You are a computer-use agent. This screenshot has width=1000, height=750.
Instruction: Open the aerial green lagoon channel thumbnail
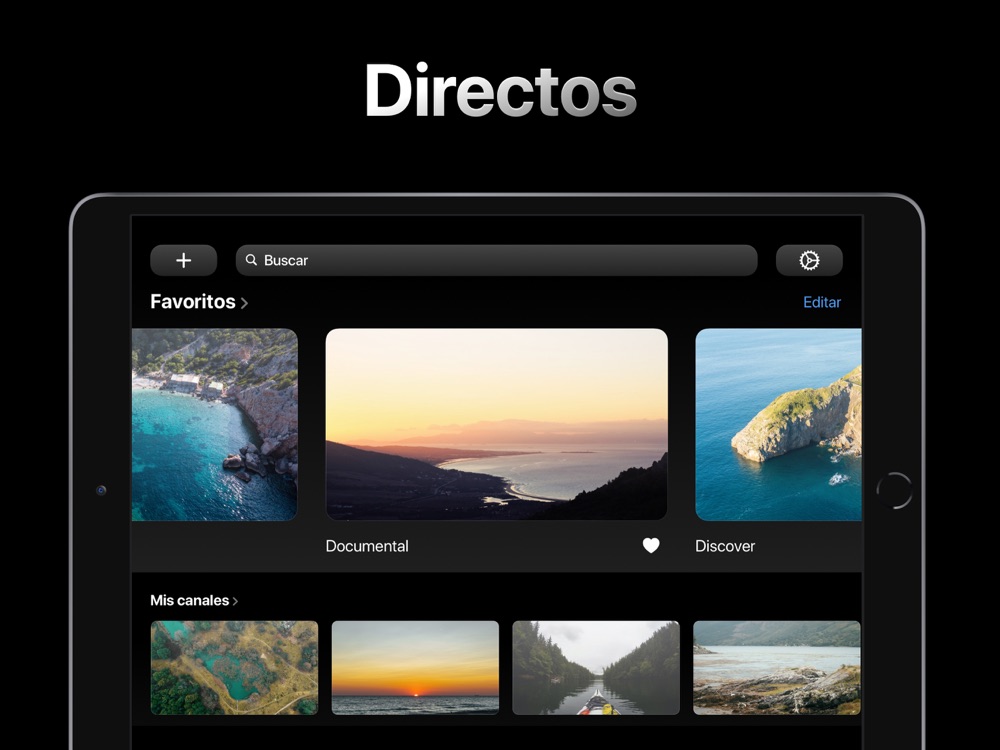234,668
